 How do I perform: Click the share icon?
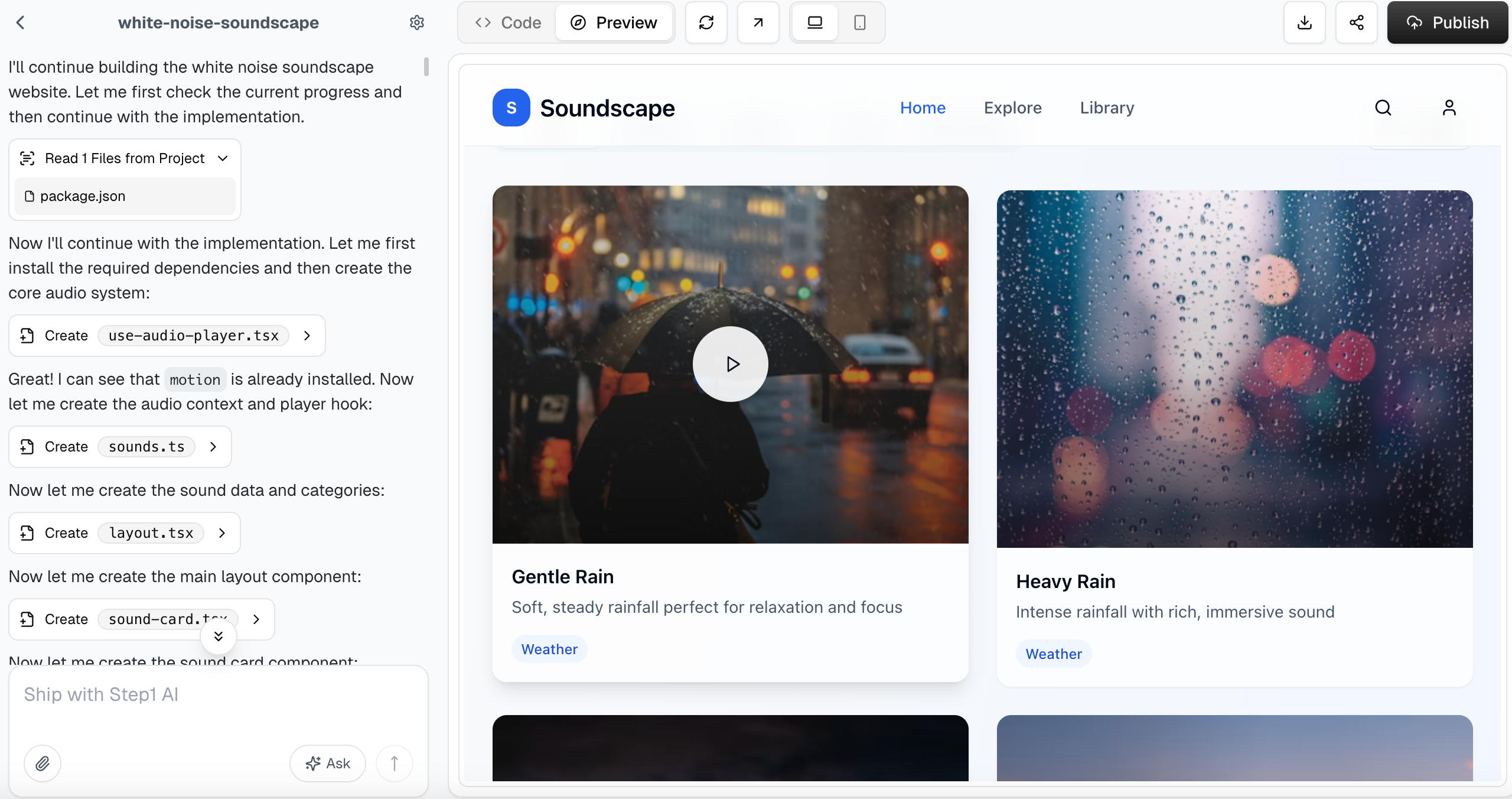pyautogui.click(x=1356, y=22)
